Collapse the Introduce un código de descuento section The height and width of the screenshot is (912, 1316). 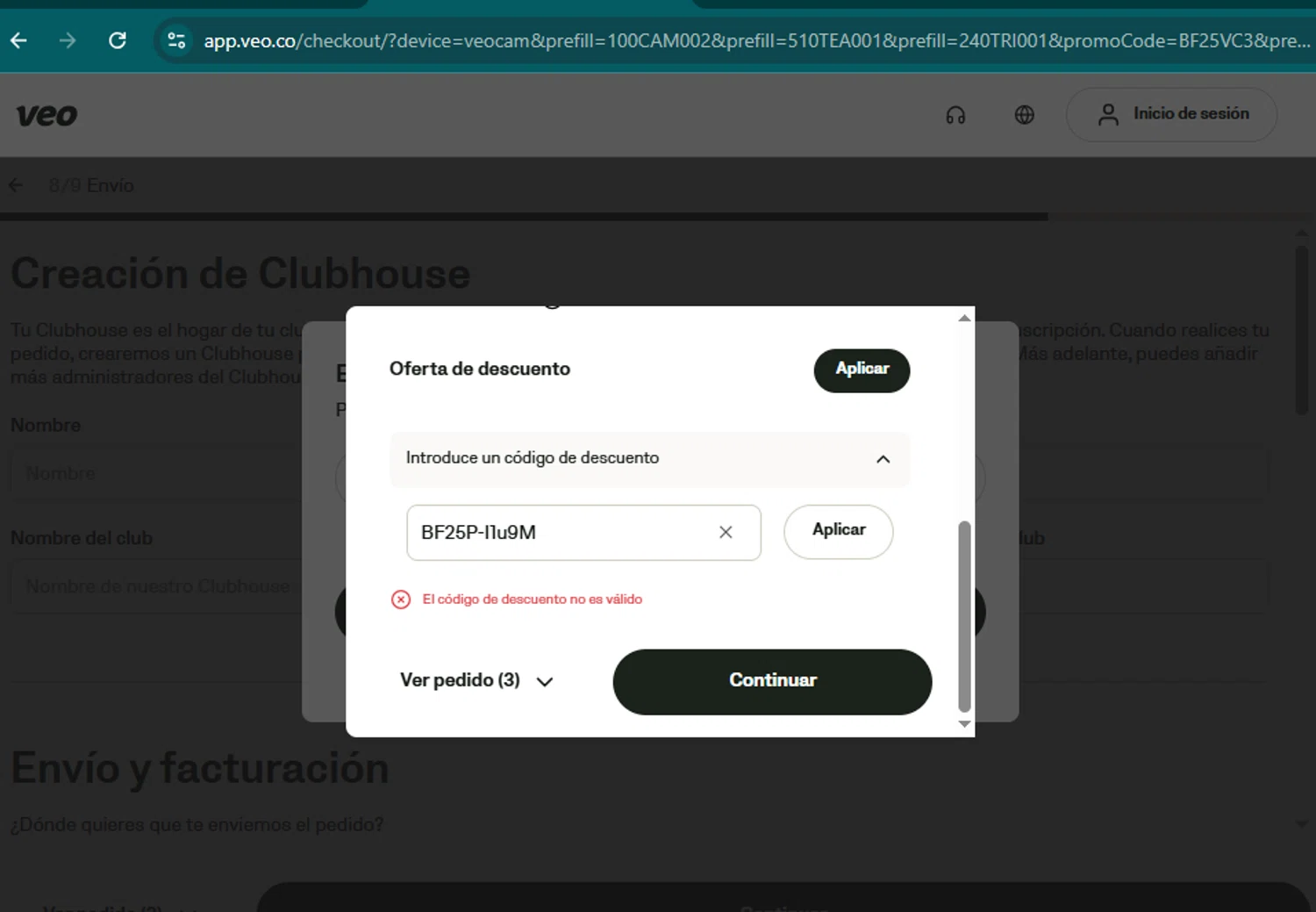(x=649, y=458)
